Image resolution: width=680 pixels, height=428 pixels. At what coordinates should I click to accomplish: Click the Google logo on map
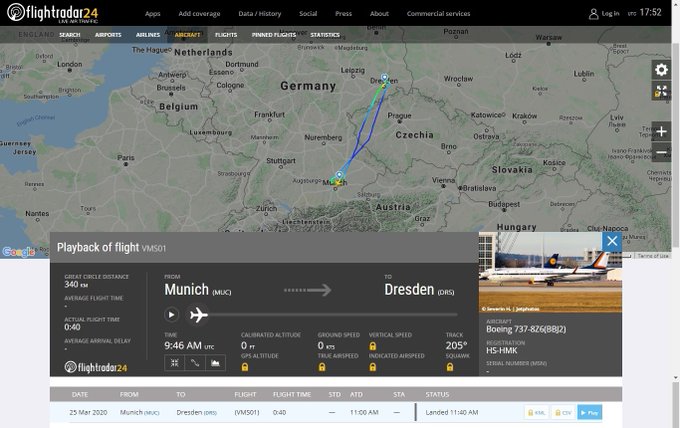tap(18, 252)
